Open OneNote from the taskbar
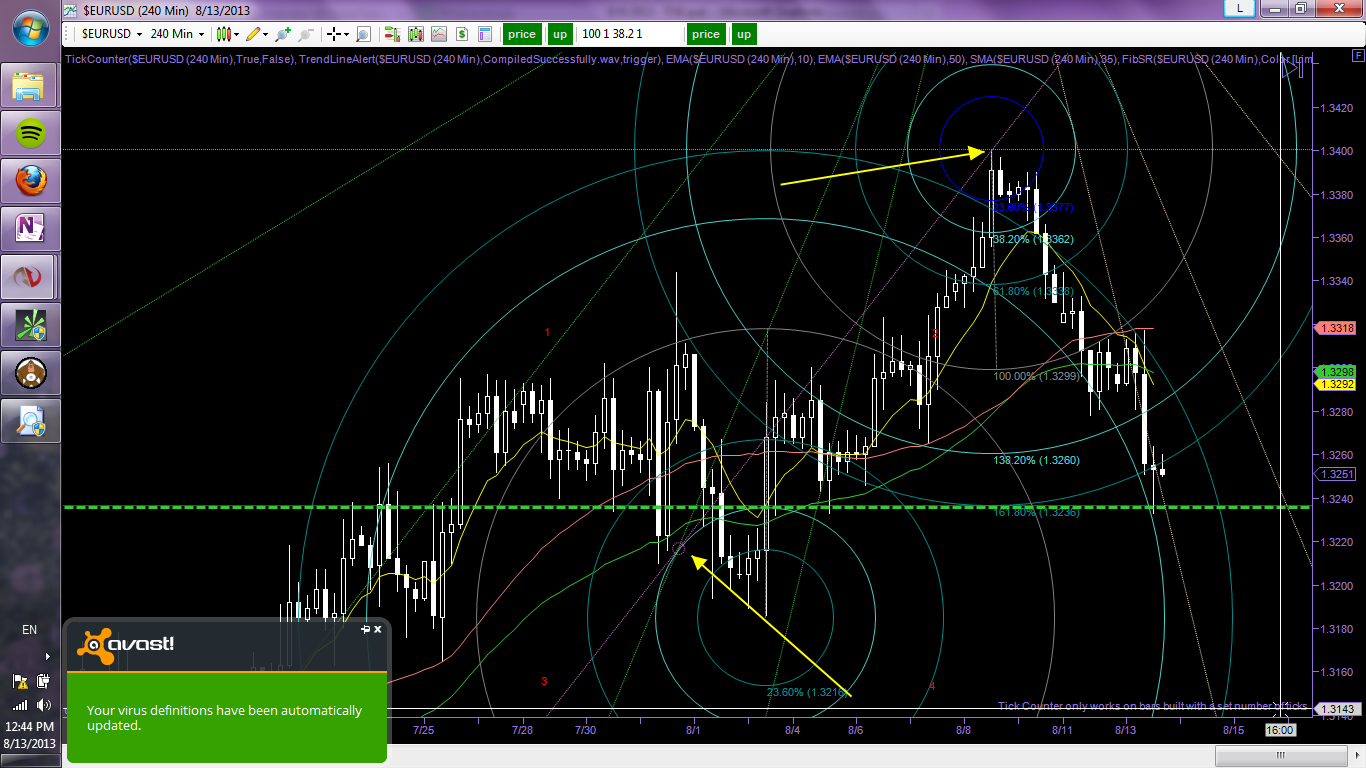Screen dimensions: 1366x768 pyautogui.click(x=30, y=229)
